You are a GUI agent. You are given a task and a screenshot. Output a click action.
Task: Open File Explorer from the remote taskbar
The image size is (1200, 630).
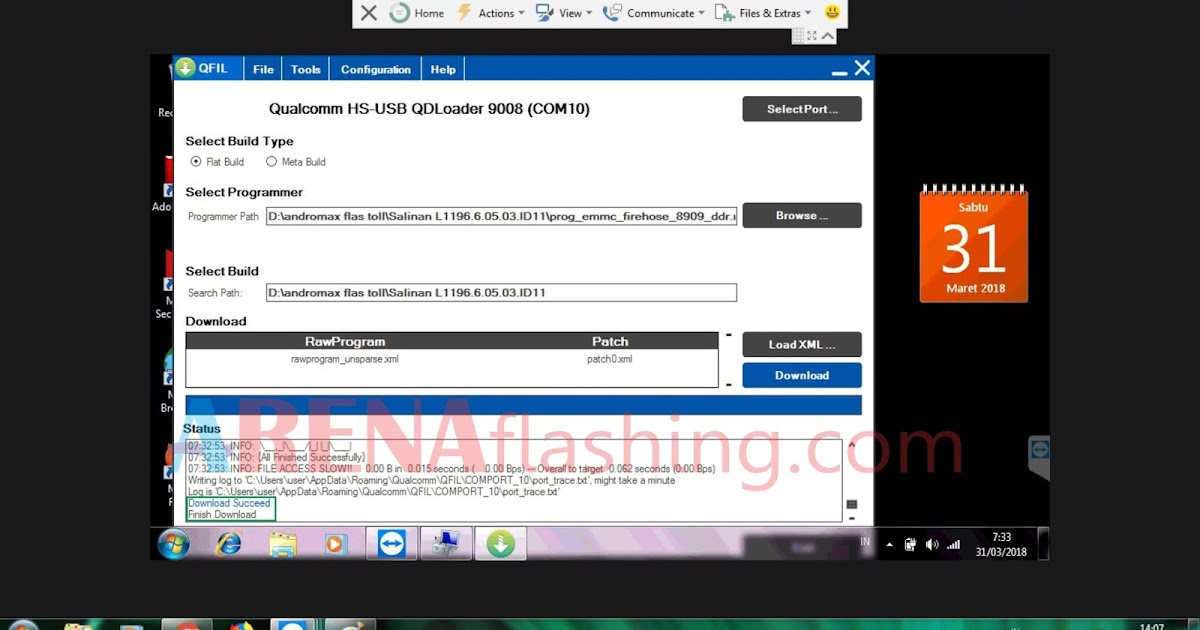tap(283, 544)
